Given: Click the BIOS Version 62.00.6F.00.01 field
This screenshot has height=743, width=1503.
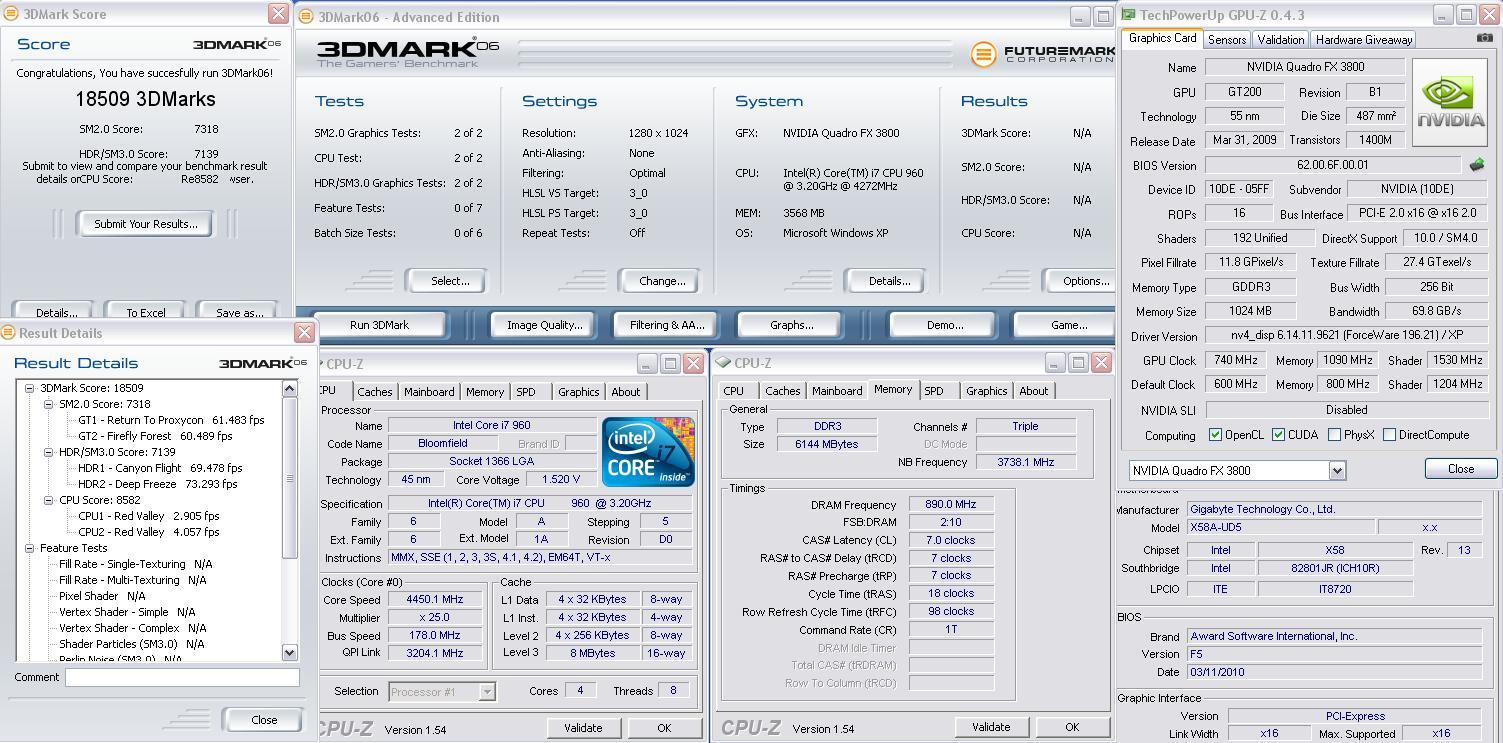Looking at the screenshot, I should (1334, 165).
